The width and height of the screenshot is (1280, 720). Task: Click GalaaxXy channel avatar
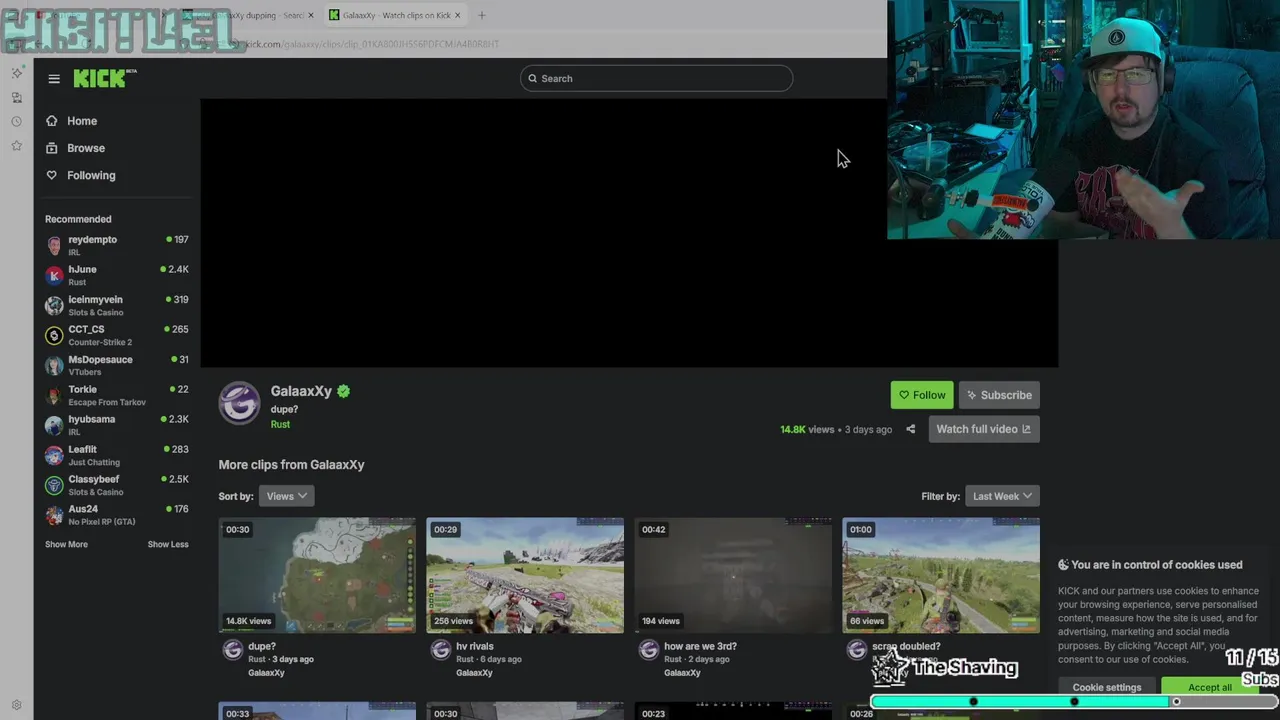[x=240, y=403]
